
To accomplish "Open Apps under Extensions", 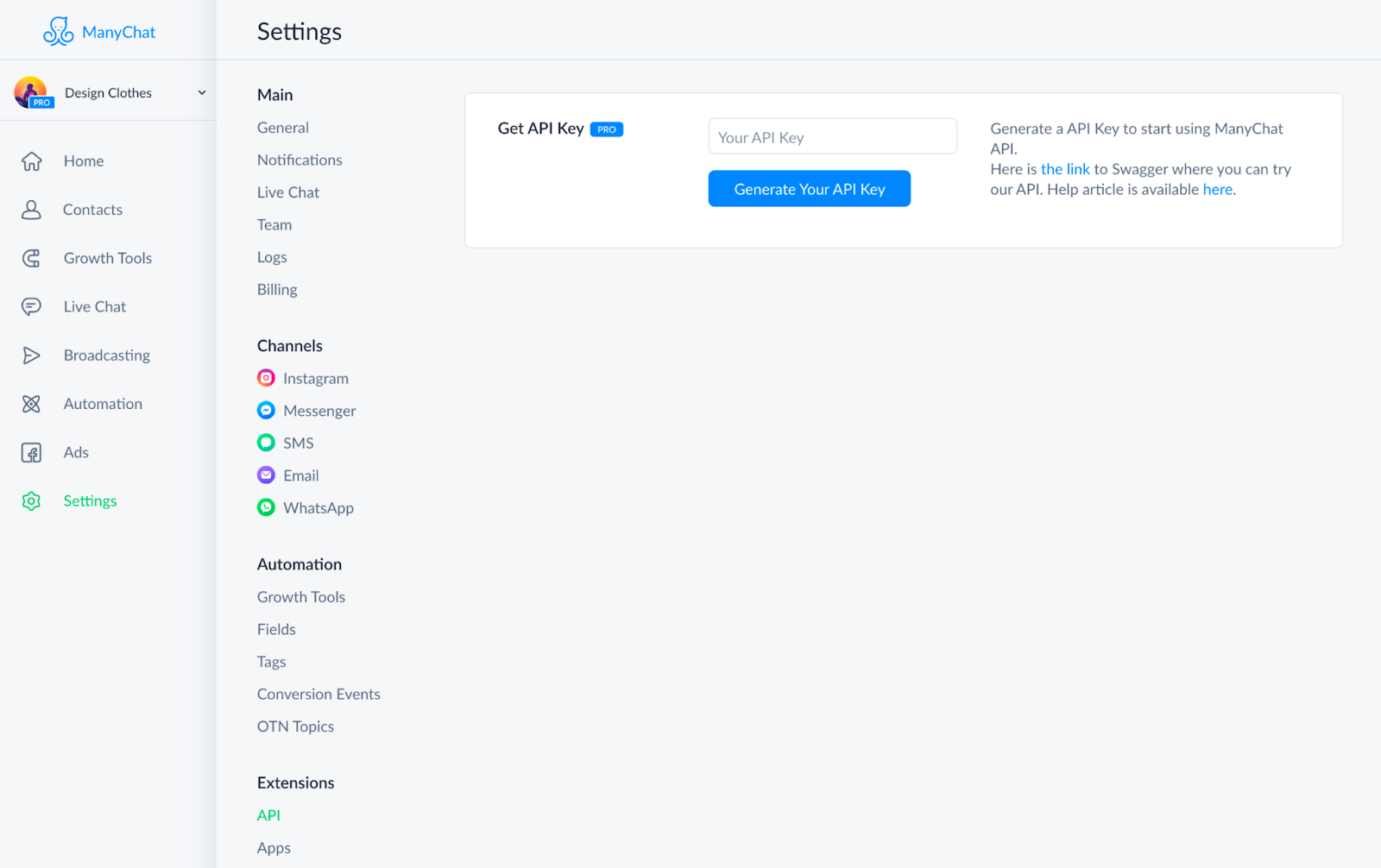I will coord(274,848).
